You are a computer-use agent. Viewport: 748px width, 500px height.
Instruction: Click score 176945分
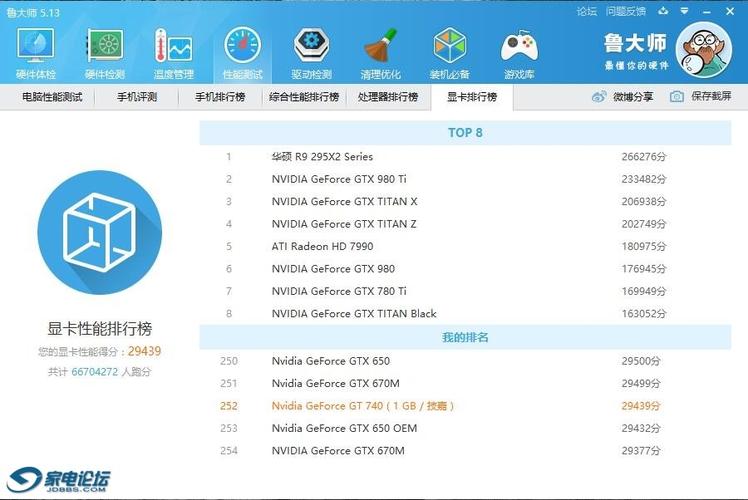point(644,269)
